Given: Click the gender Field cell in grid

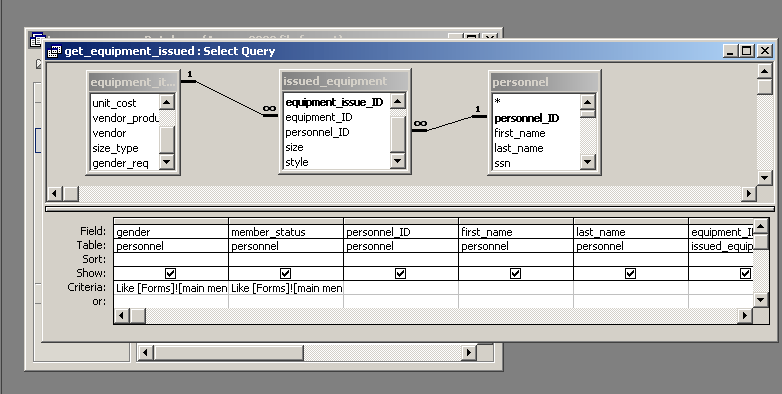Looking at the screenshot, I should pyautogui.click(x=171, y=231).
